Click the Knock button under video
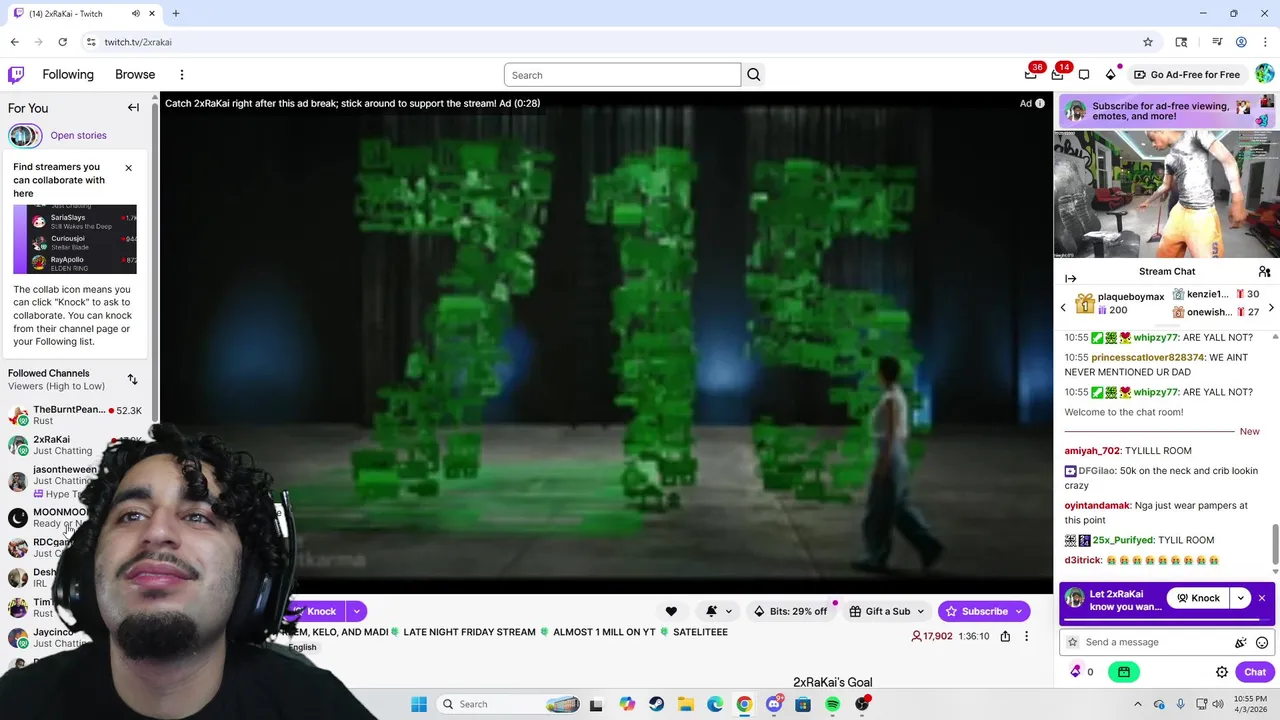The height and width of the screenshot is (720, 1280). point(316,611)
